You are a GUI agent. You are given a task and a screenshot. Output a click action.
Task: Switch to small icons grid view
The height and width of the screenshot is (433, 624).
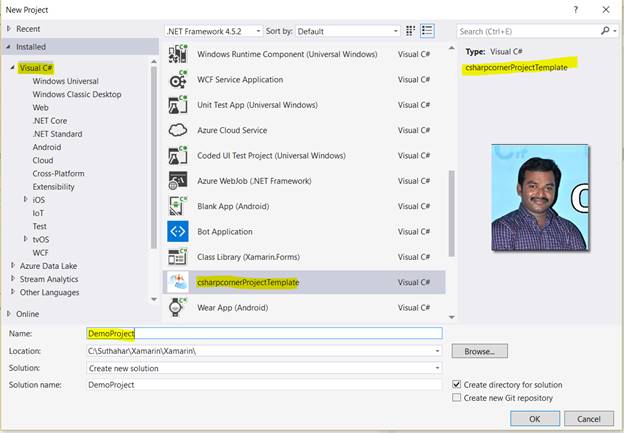click(410, 31)
